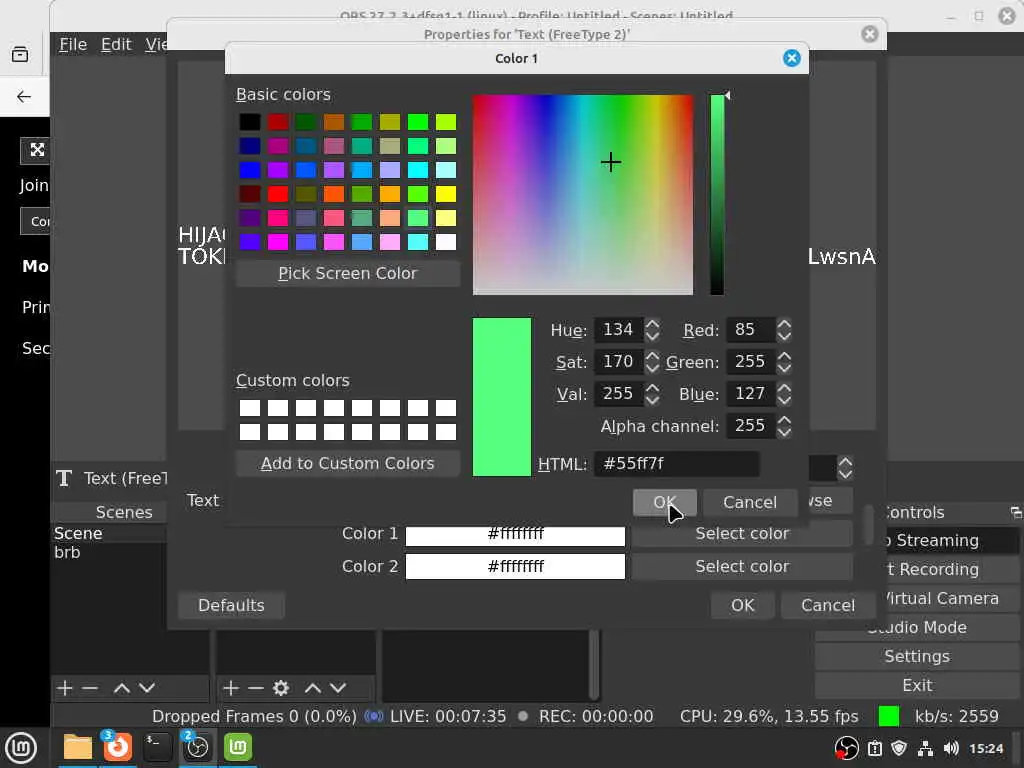The width and height of the screenshot is (1024, 768).
Task: Click the back arrow in left window
Action: pos(24,97)
